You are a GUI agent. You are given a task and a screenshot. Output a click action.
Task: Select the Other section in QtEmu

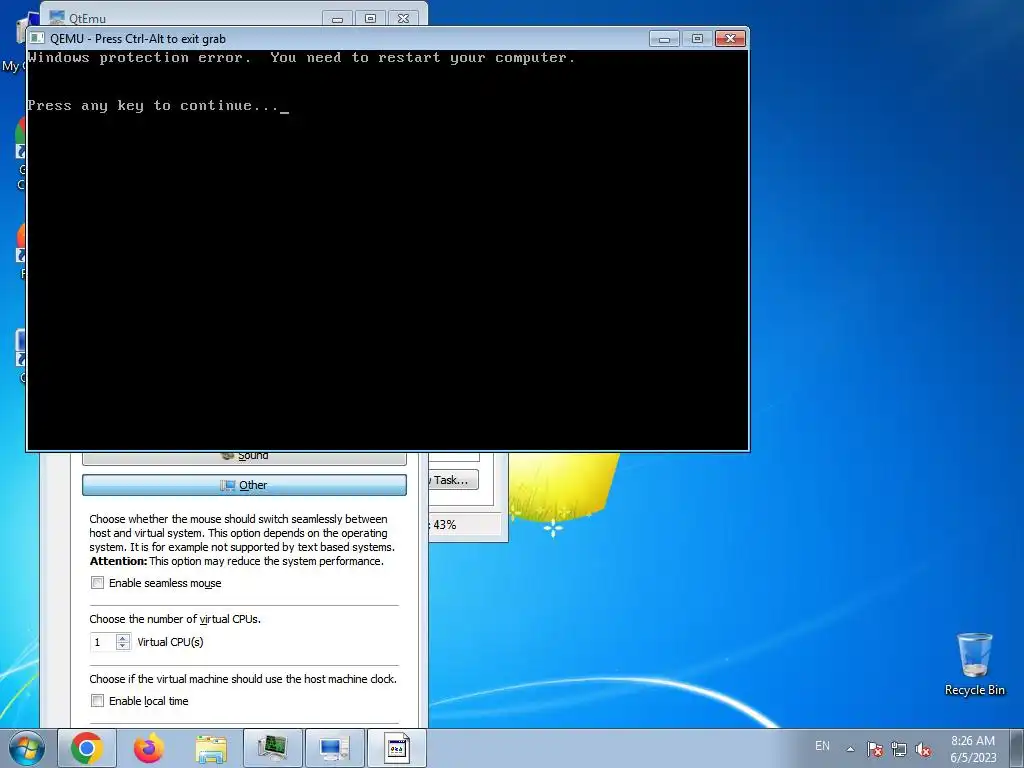click(244, 485)
